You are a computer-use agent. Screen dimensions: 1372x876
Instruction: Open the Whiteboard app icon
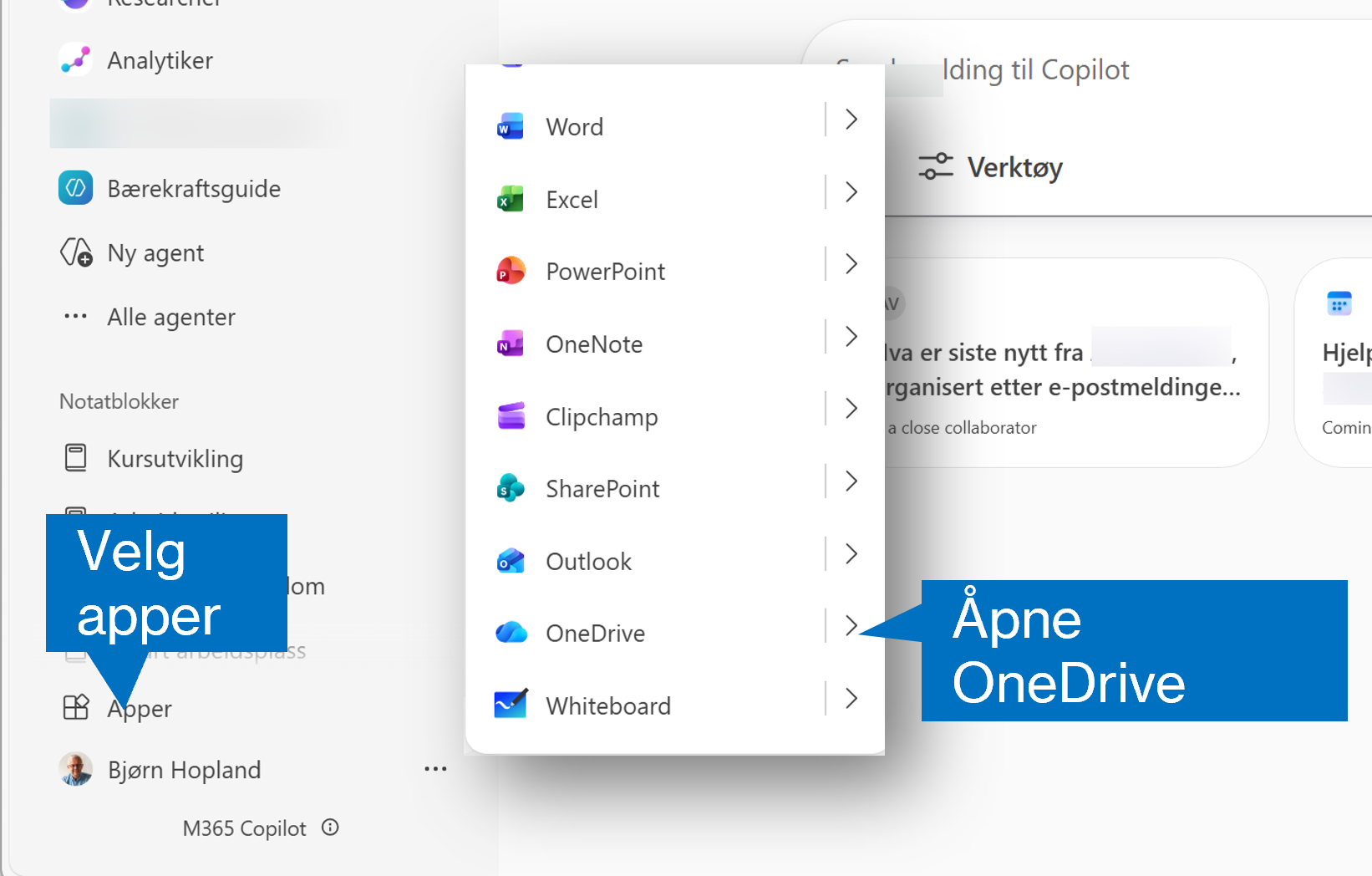click(x=511, y=705)
